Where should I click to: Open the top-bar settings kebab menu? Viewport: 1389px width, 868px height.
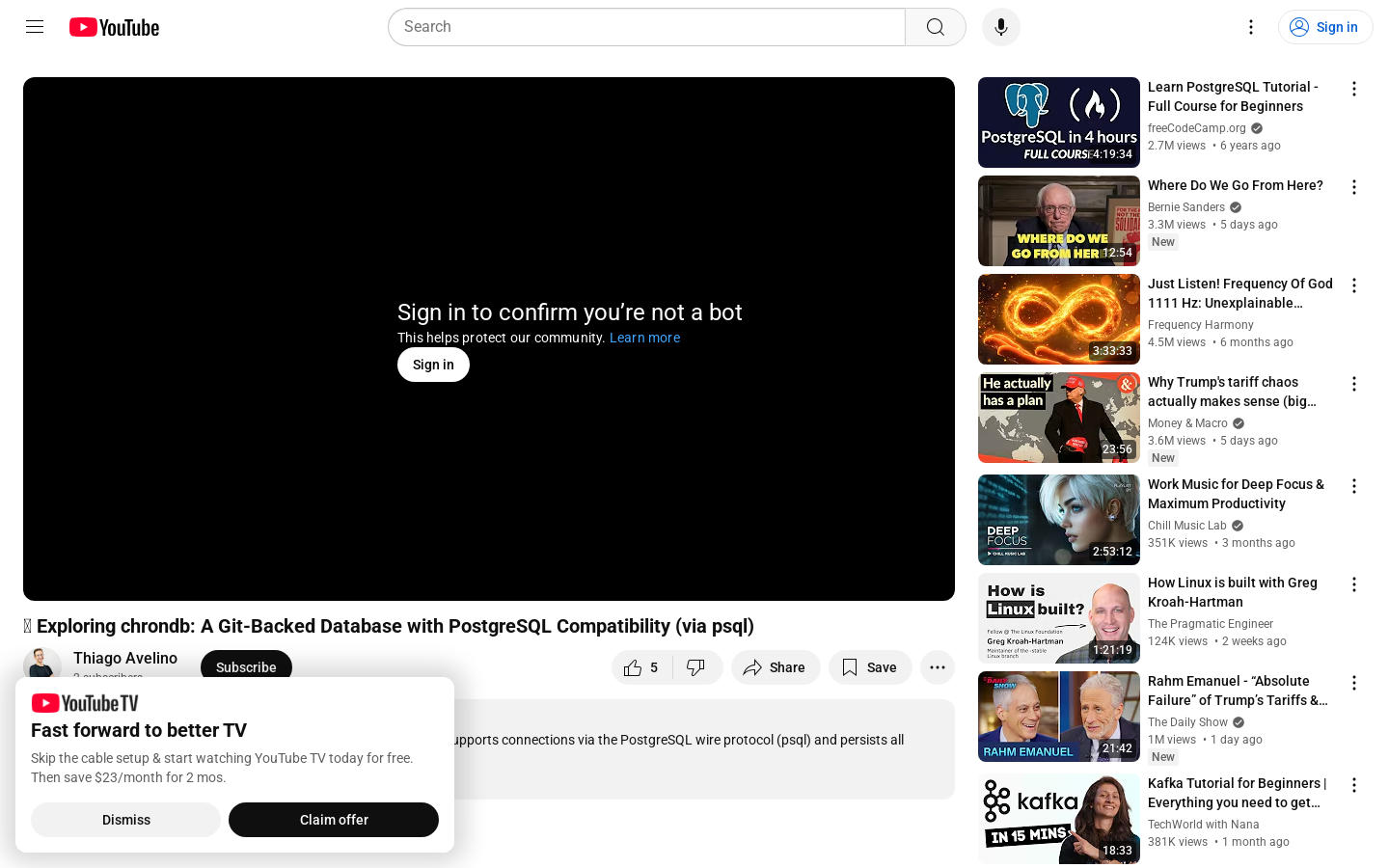point(1251,27)
